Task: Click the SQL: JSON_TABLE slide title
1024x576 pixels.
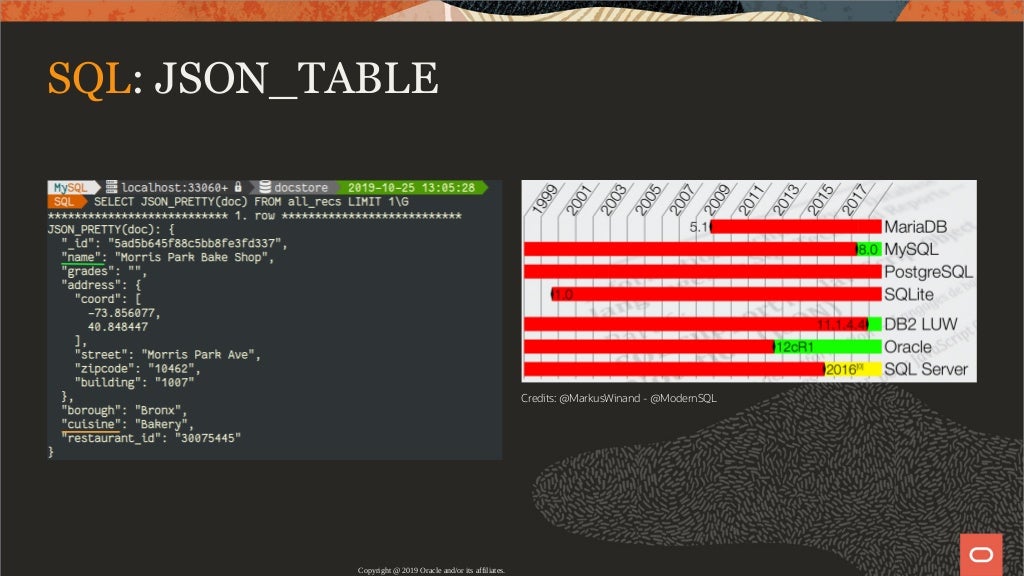Action: (x=243, y=79)
